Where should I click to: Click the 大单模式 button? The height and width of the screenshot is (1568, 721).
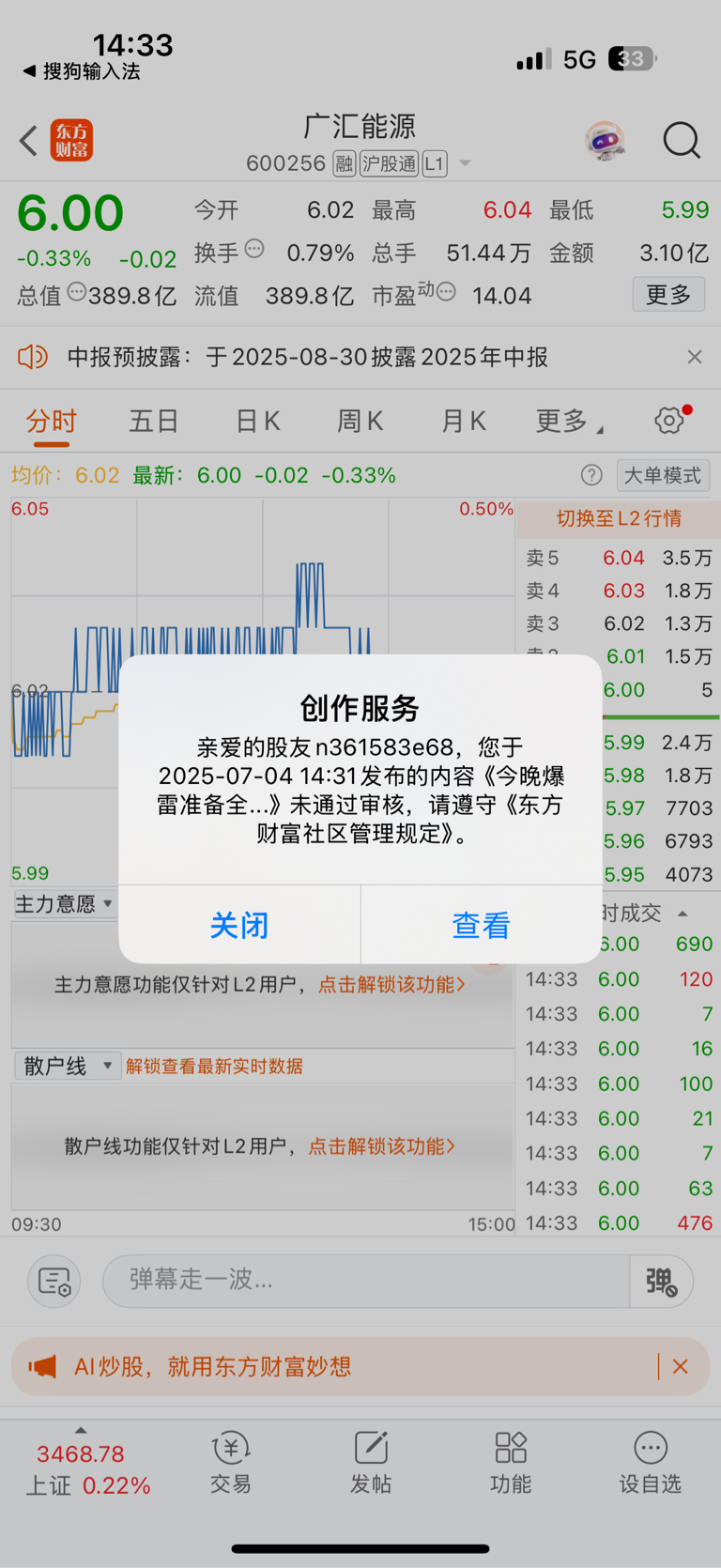tap(663, 475)
